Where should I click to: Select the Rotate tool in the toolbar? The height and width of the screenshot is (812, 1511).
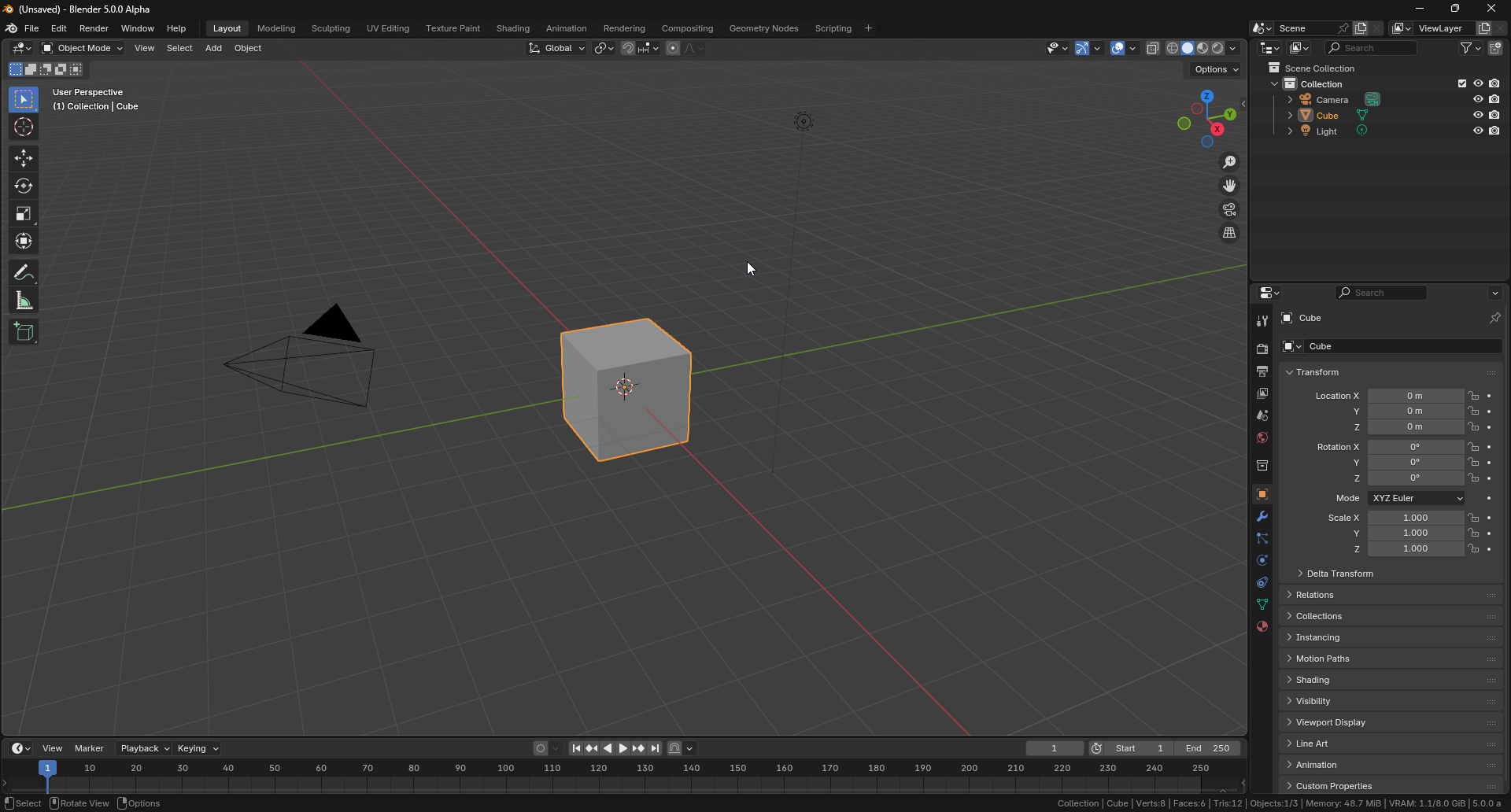(24, 186)
